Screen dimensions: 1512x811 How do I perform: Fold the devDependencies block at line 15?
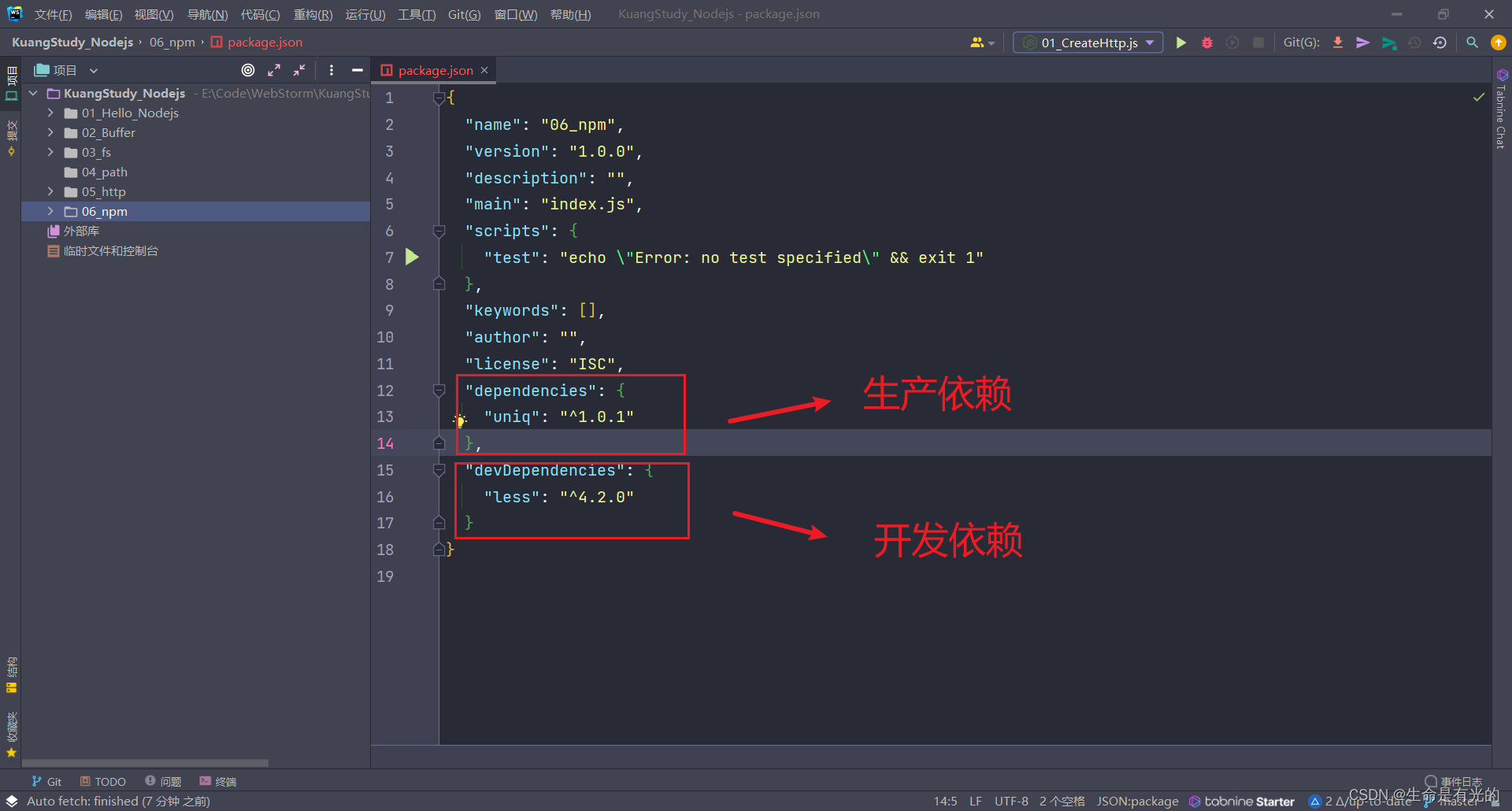(439, 470)
